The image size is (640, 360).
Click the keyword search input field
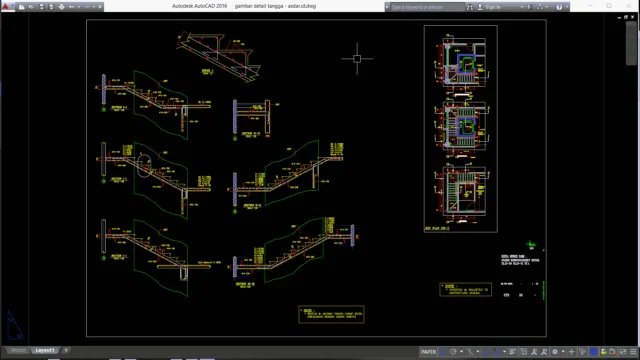[x=427, y=7]
